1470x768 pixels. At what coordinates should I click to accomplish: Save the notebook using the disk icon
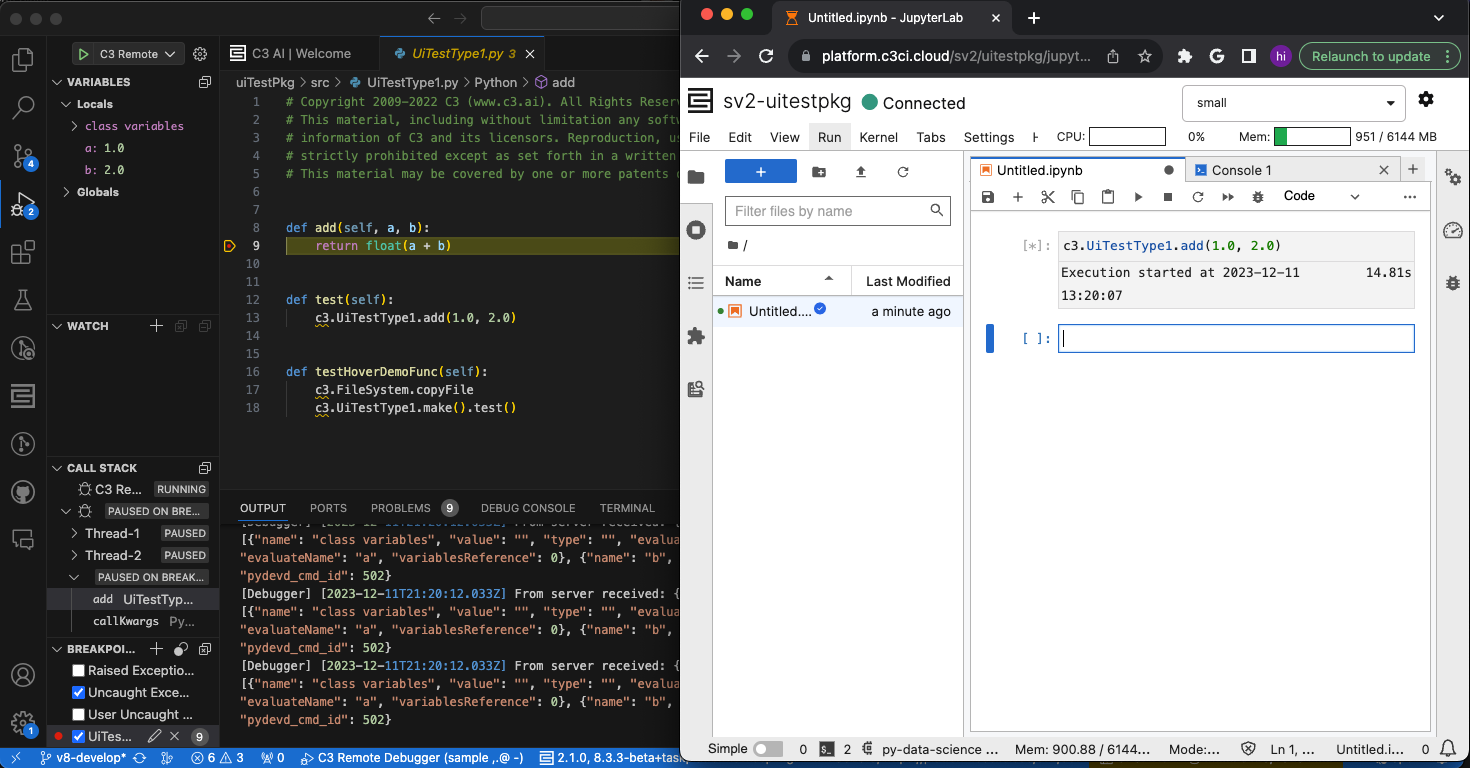[x=987, y=197]
